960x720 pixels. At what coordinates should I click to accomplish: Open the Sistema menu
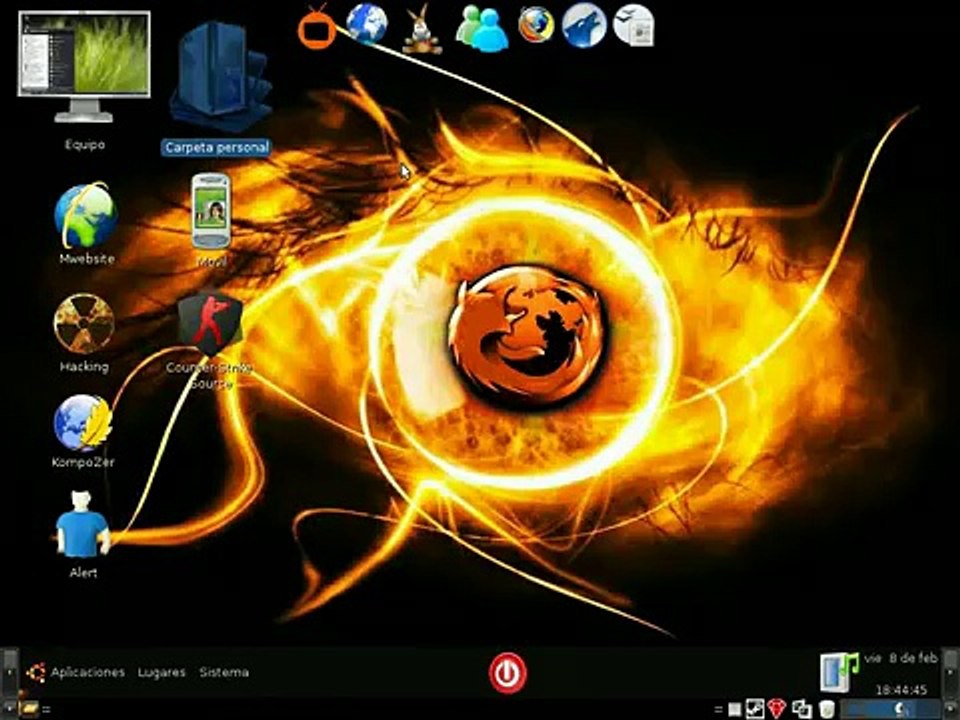[x=224, y=672]
